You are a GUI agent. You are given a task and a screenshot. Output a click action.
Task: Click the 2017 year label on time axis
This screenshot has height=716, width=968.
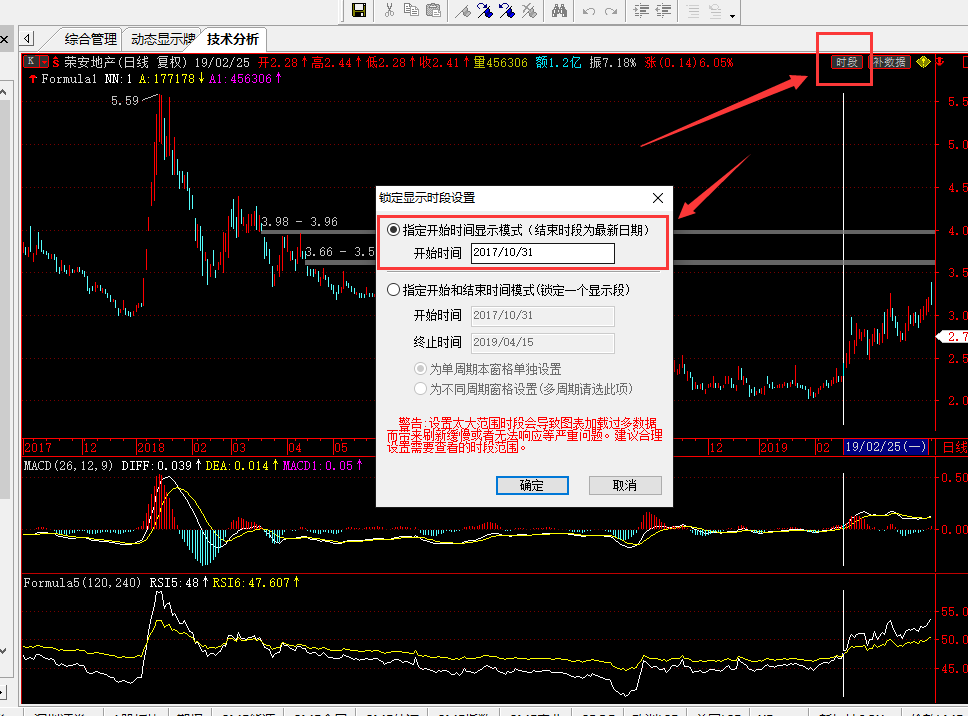point(38,448)
